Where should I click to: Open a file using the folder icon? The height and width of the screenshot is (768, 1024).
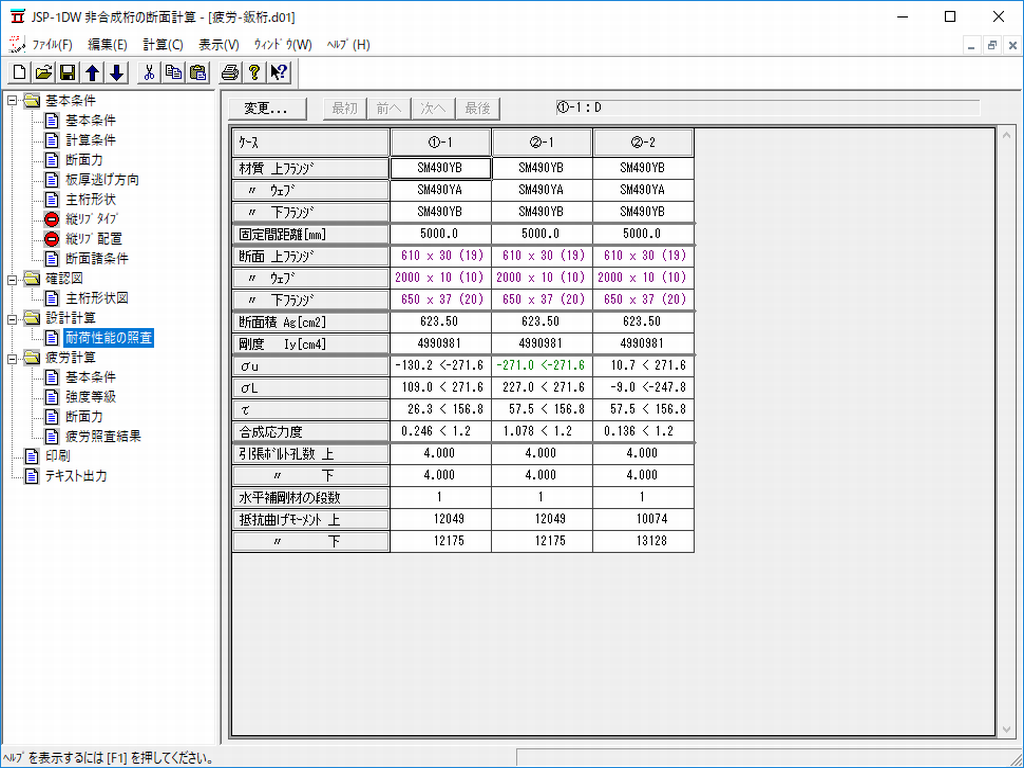[44, 72]
